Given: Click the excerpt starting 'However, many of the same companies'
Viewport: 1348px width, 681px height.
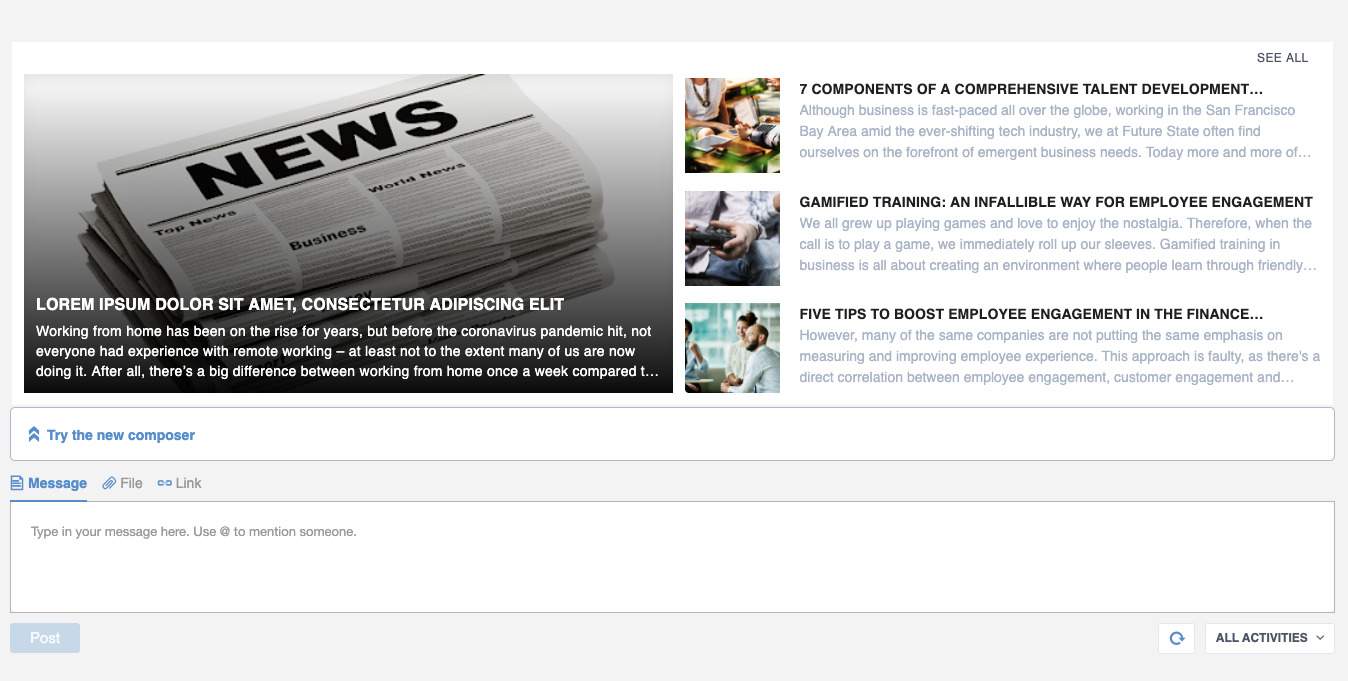Looking at the screenshot, I should tap(1060, 356).
